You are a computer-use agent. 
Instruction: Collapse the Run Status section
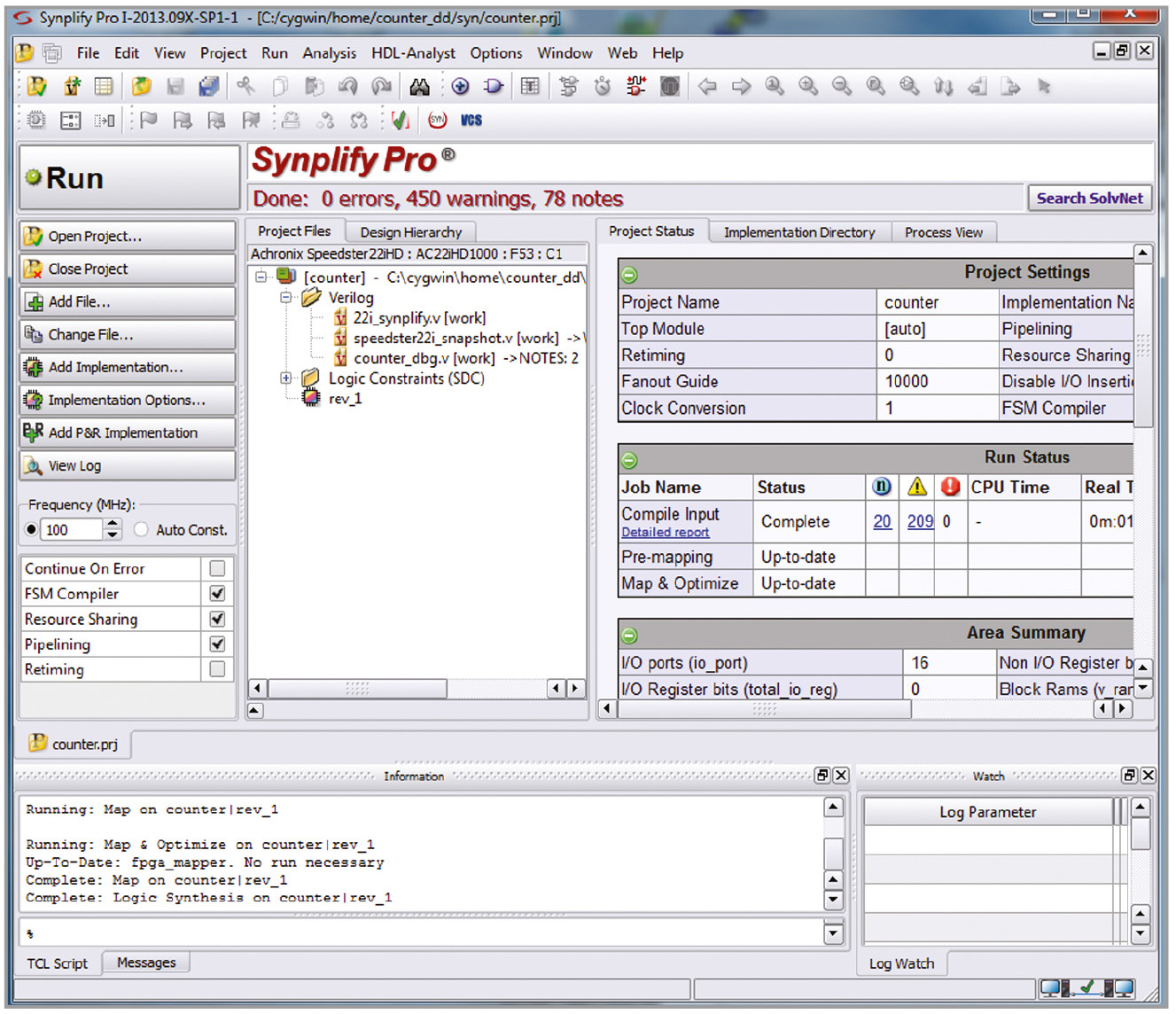tap(629, 460)
